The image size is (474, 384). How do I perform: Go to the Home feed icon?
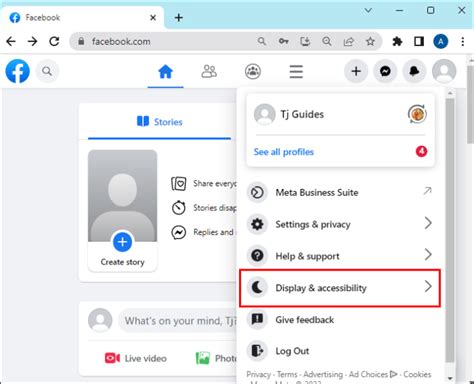coord(166,71)
